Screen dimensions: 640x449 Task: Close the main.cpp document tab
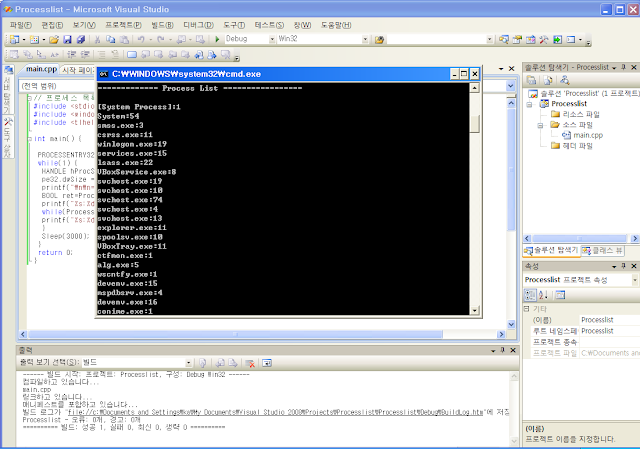point(512,69)
